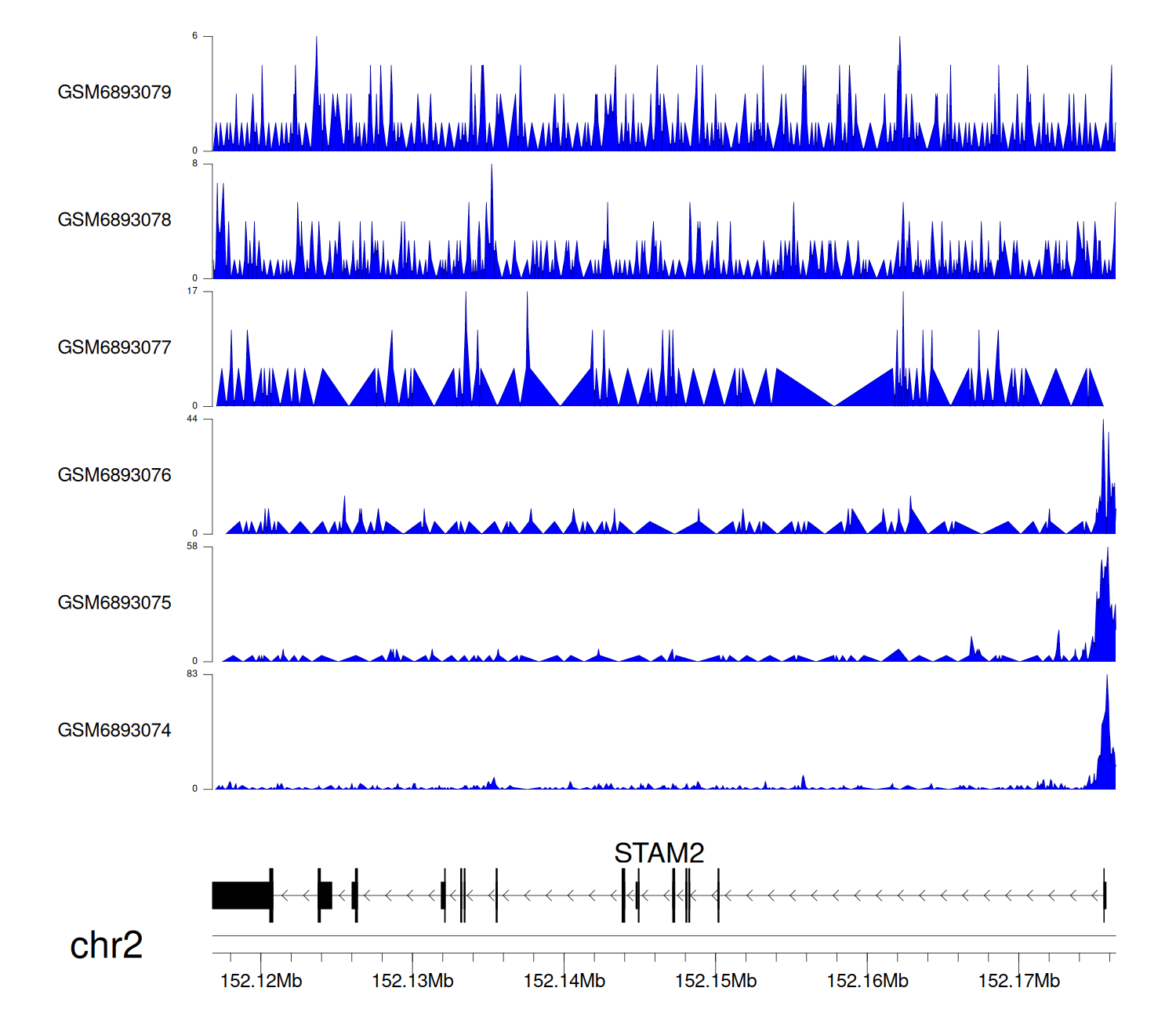Select the GSM6893076 track label
The width and height of the screenshot is (1176, 1035).
pyautogui.click(x=114, y=475)
